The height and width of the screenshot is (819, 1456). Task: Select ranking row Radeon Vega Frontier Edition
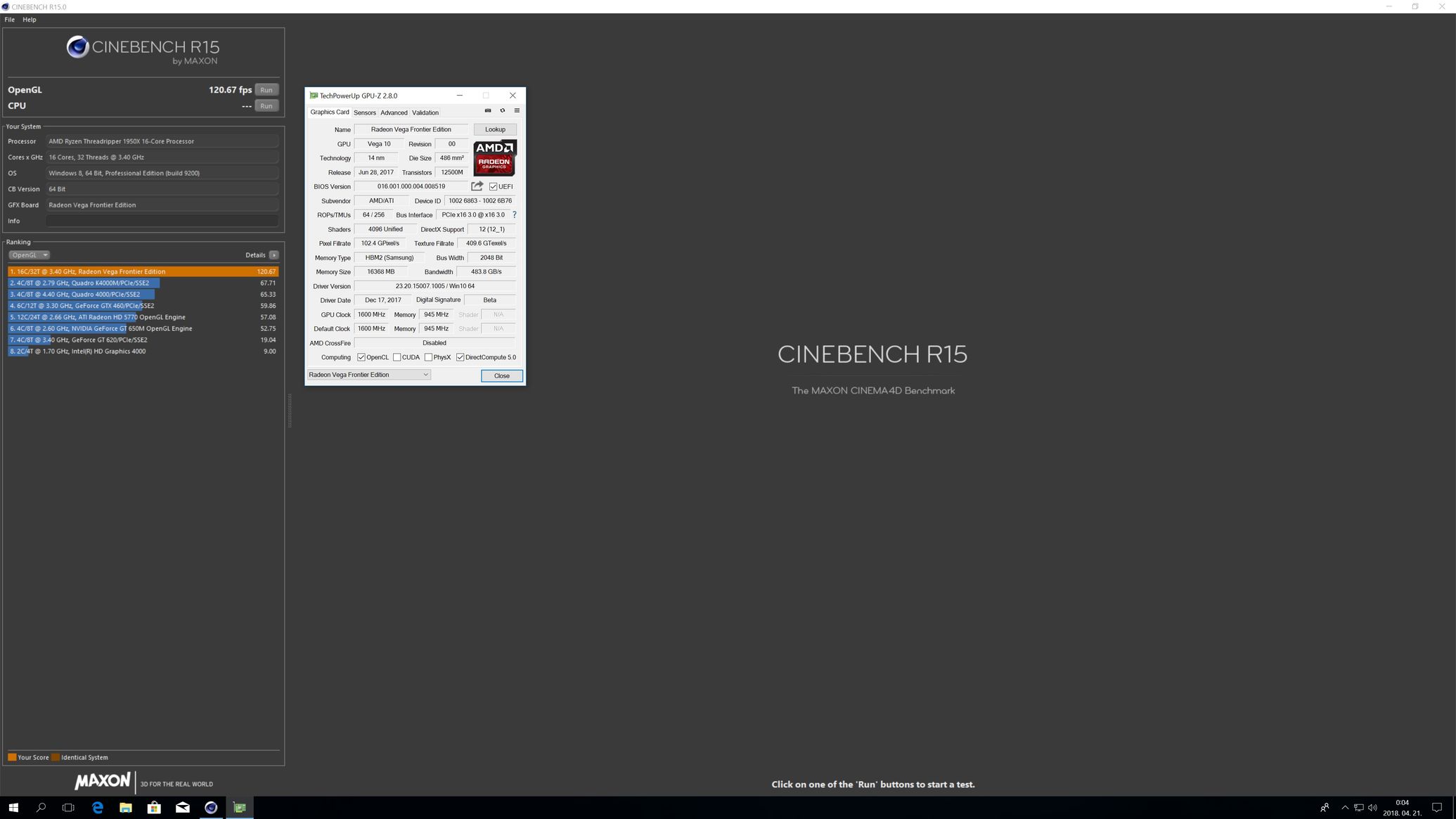click(x=143, y=271)
